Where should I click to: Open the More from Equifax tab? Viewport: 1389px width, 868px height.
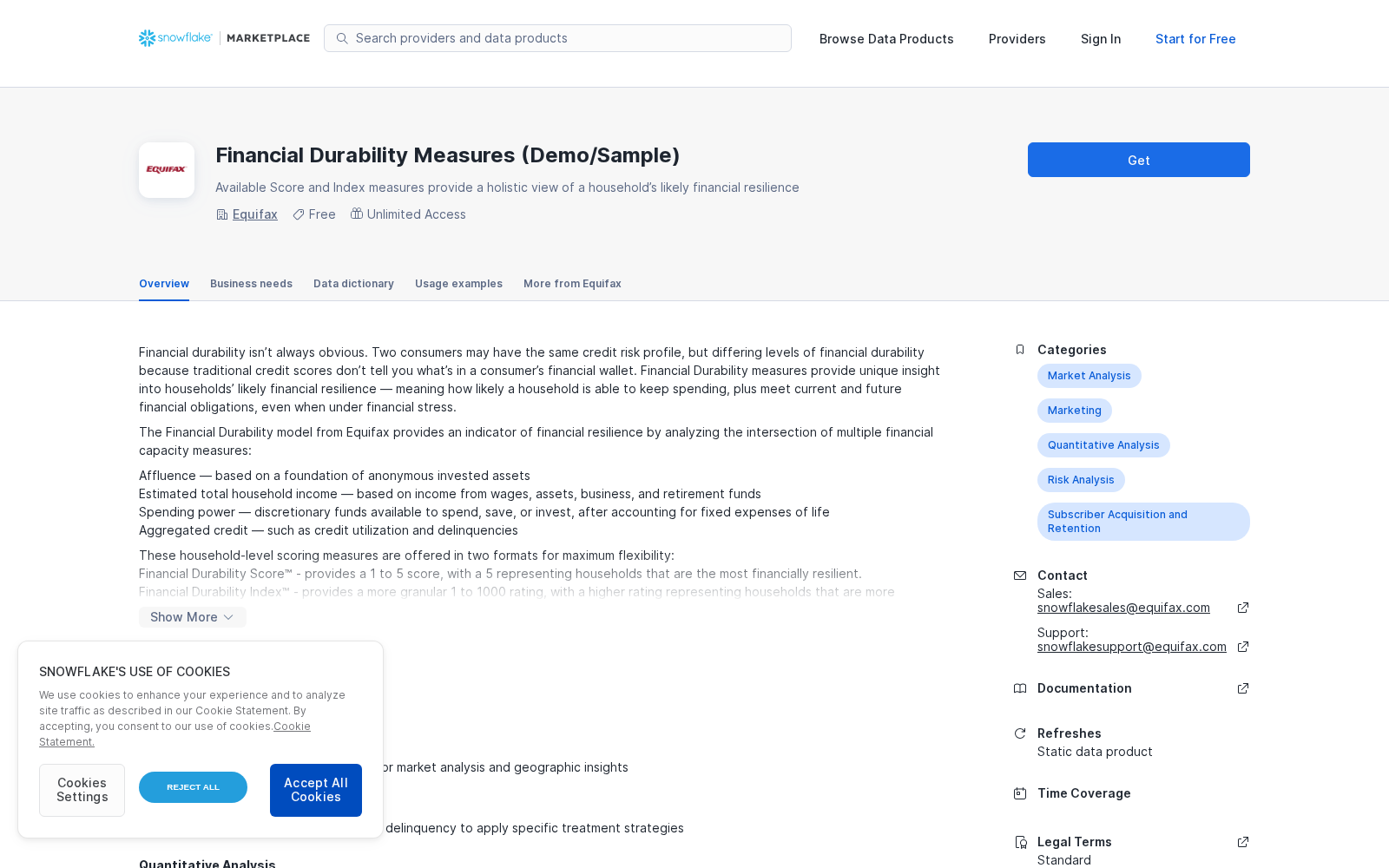[572, 284]
